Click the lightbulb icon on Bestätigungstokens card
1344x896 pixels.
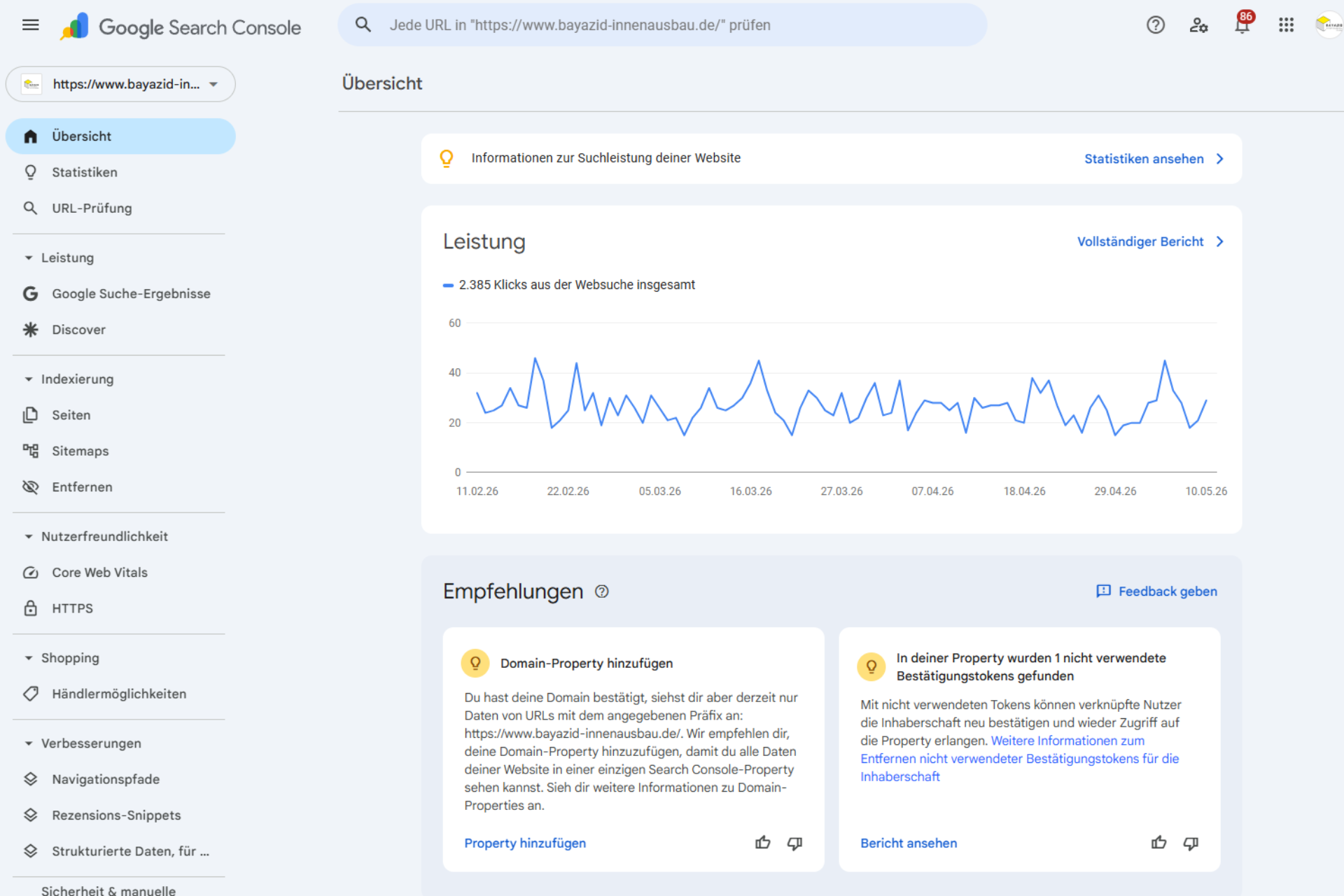click(x=871, y=666)
